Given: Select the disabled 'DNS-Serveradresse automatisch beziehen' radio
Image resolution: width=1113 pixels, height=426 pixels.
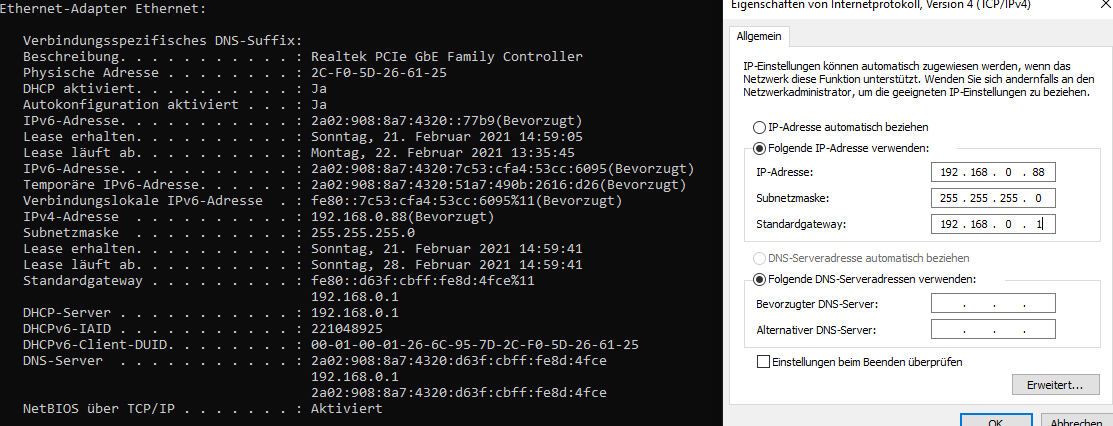Looking at the screenshot, I should click(758, 258).
